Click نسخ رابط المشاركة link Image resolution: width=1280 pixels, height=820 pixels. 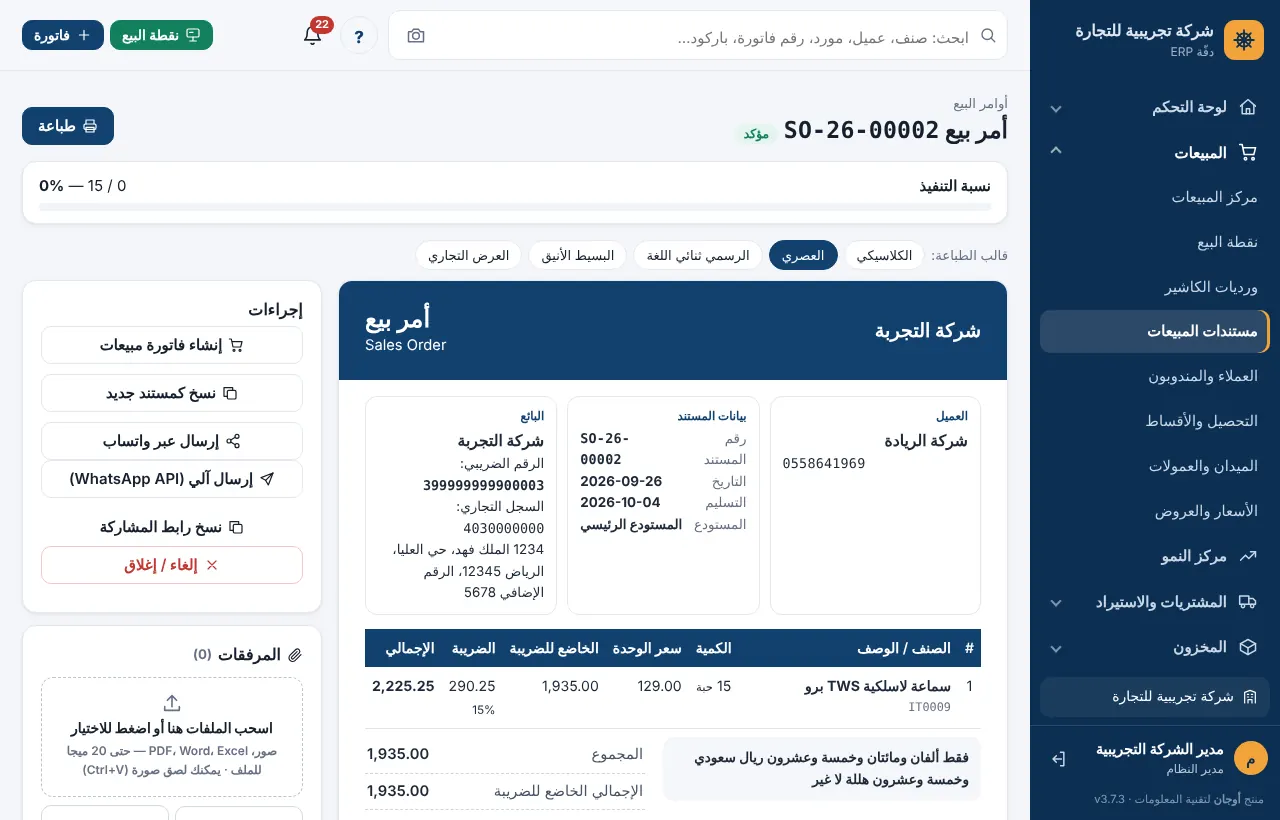[172, 527]
